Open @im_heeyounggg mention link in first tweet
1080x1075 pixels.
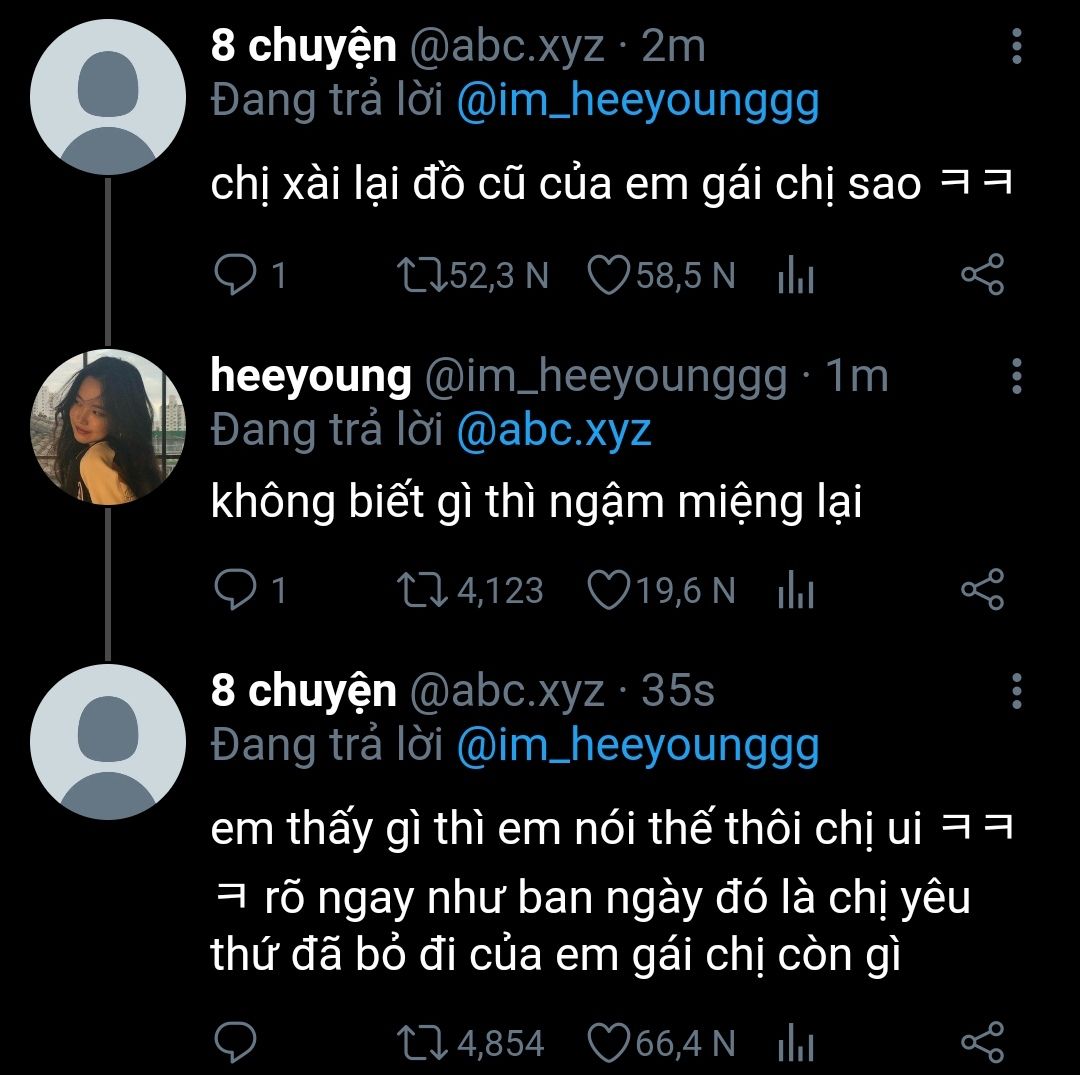pos(637,101)
